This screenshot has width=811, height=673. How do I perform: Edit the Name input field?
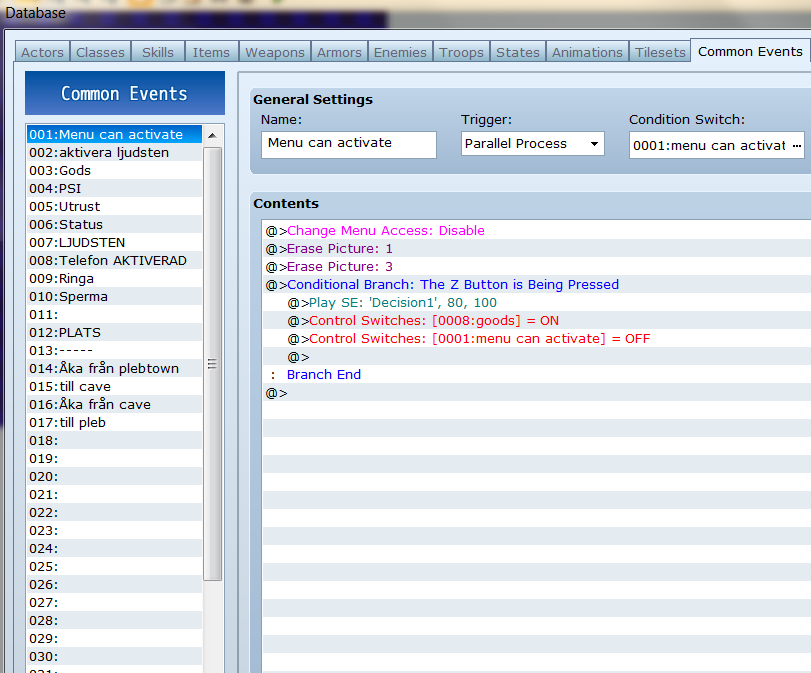(349, 144)
